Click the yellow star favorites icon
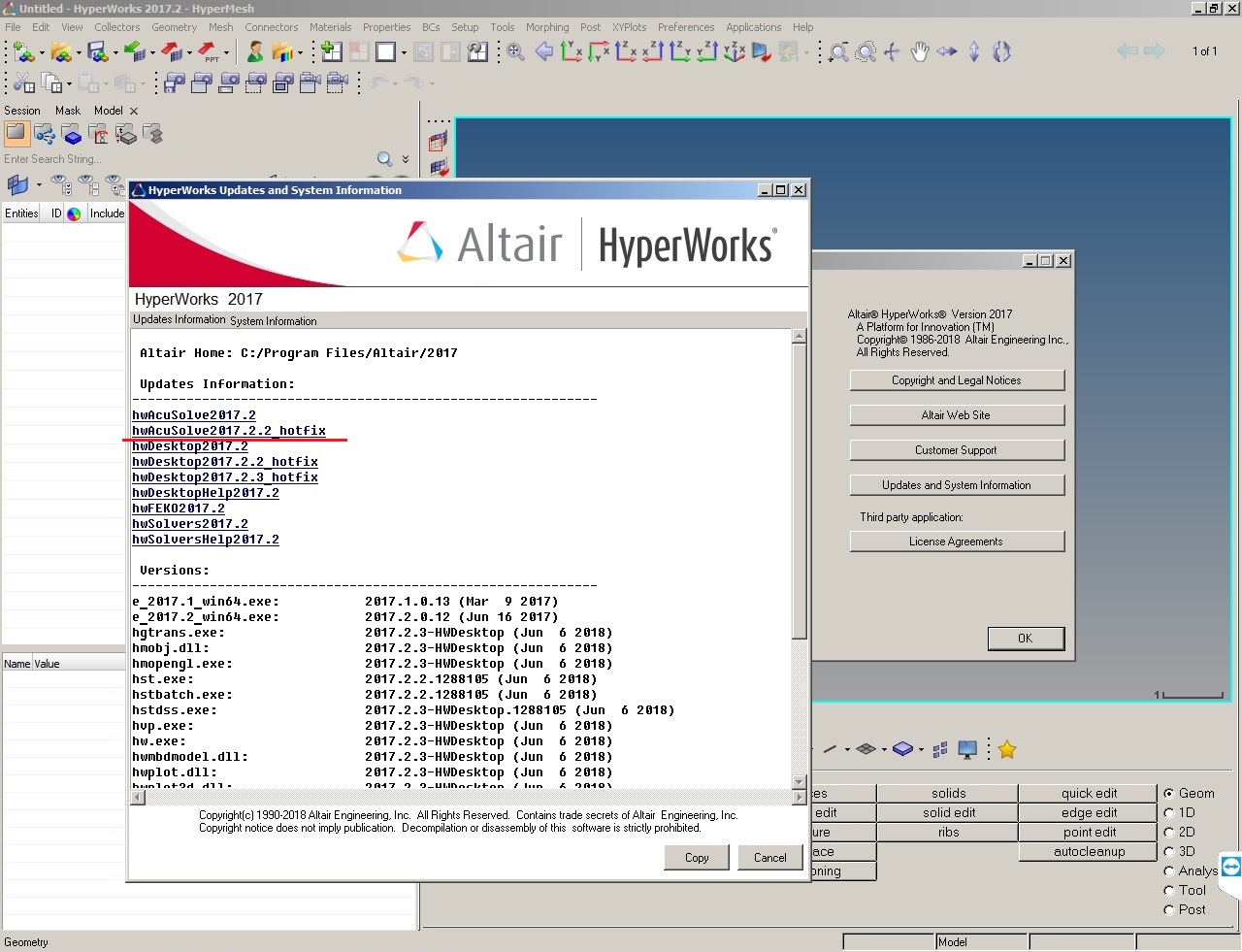Viewport: 1242px width, 952px height. tap(1007, 749)
